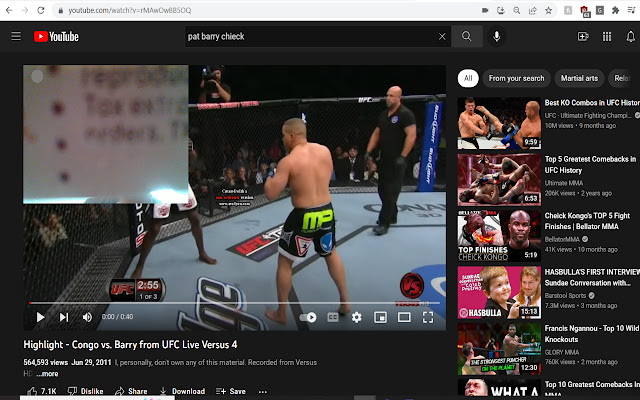640x400 pixels.
Task: Go to YouTube home via logo
Action: (56, 37)
